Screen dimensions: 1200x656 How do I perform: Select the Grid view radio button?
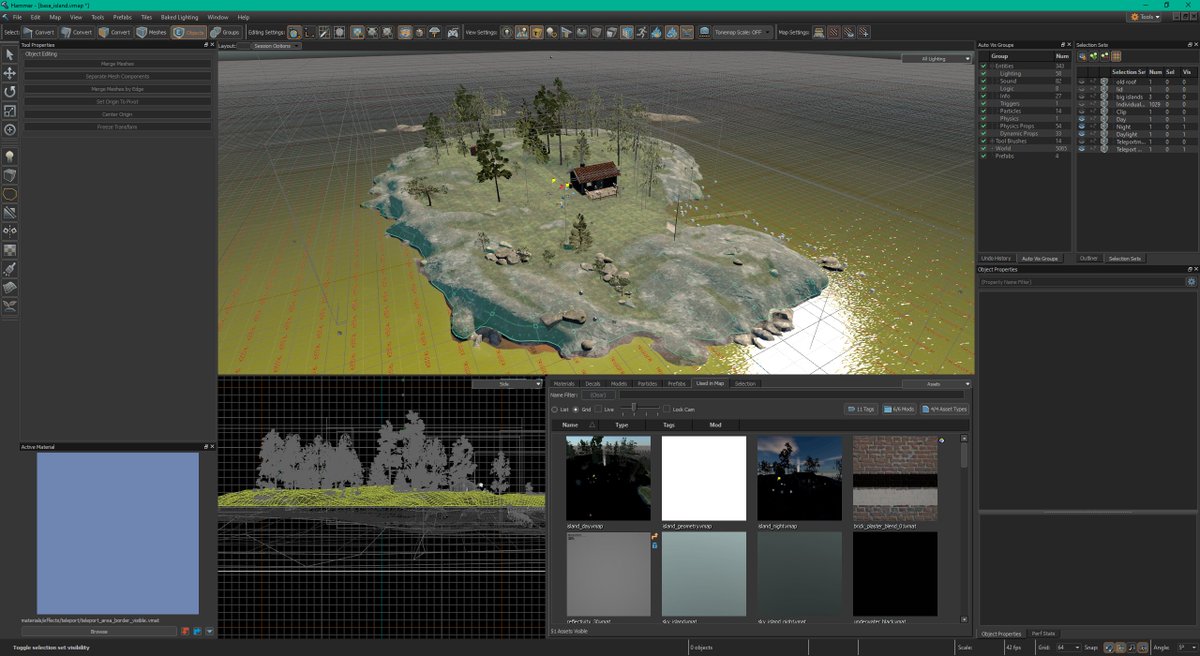tap(575, 409)
